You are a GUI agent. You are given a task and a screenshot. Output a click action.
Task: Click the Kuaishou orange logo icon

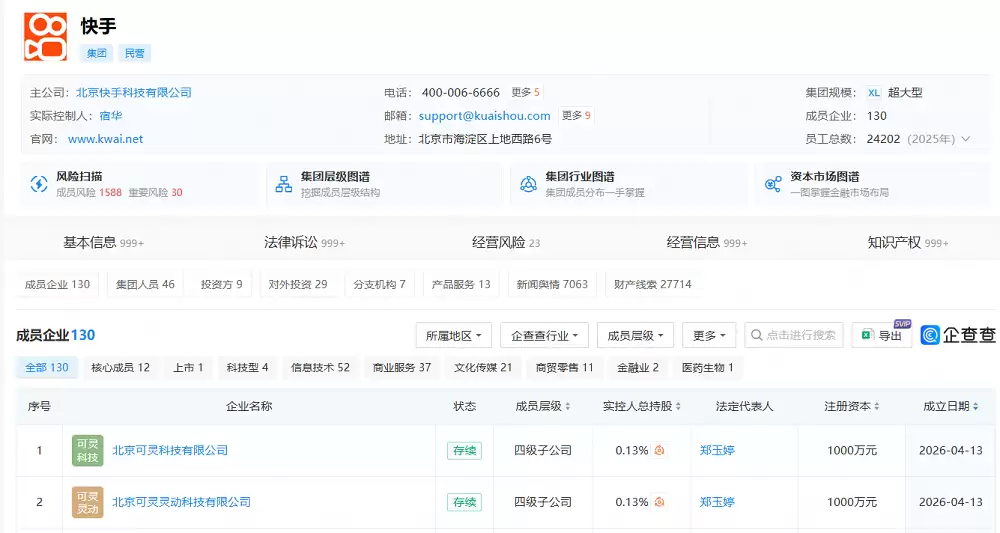point(45,36)
